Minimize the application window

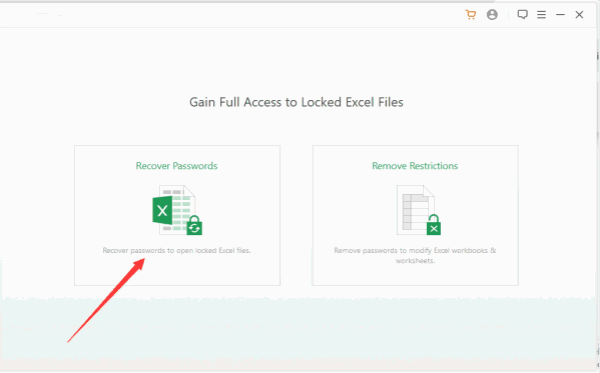pos(560,15)
